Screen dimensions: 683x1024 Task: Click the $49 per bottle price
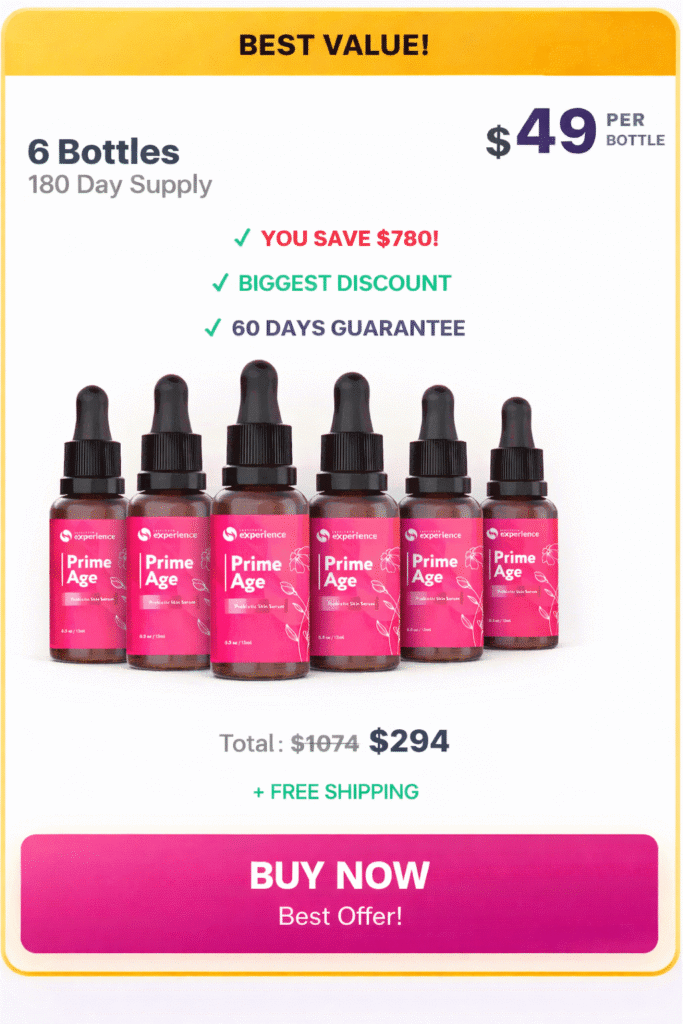point(575,133)
